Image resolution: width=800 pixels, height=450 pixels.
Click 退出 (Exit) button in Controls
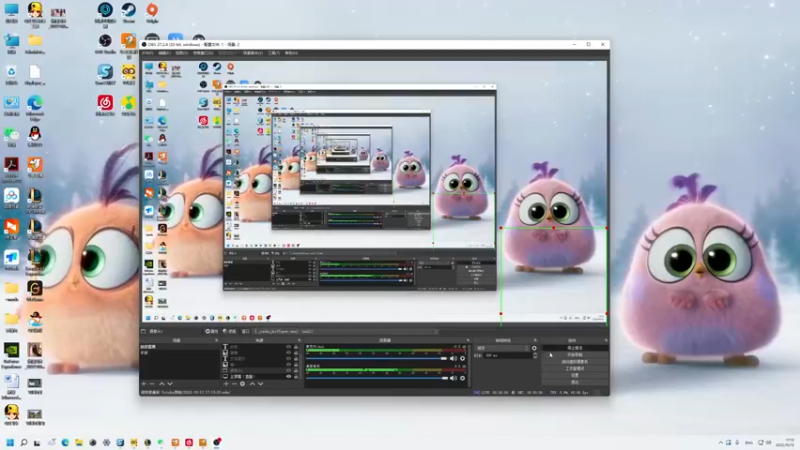click(575, 382)
